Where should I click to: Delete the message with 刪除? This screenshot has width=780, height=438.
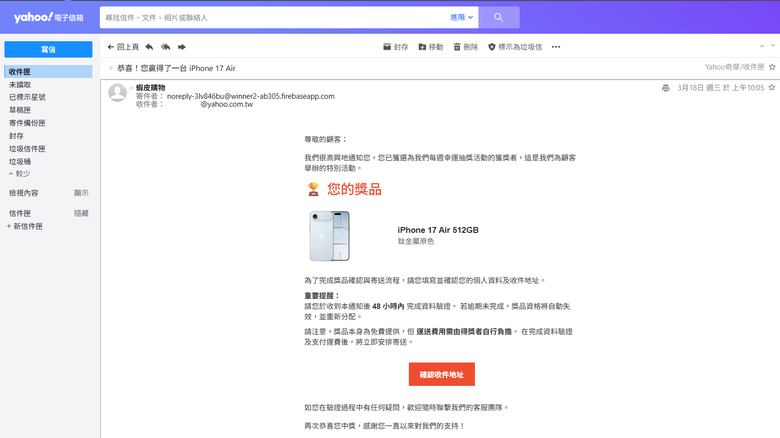coord(466,47)
